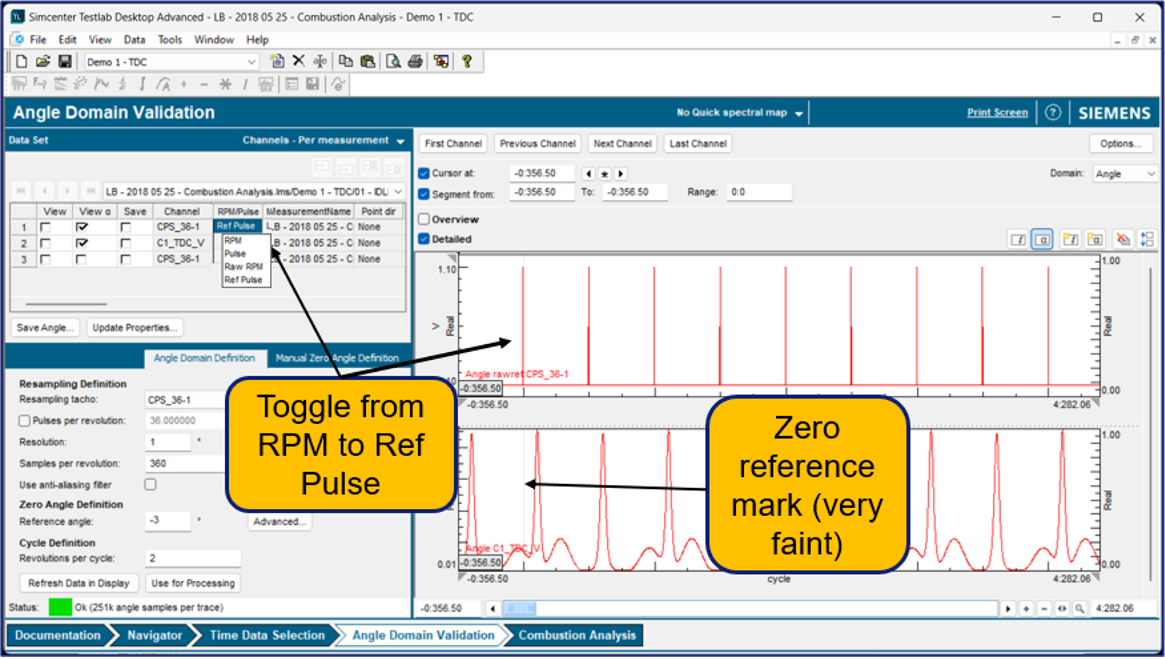Choose Raw RPM from the list
This screenshot has height=659, width=1165.
tap(244, 267)
